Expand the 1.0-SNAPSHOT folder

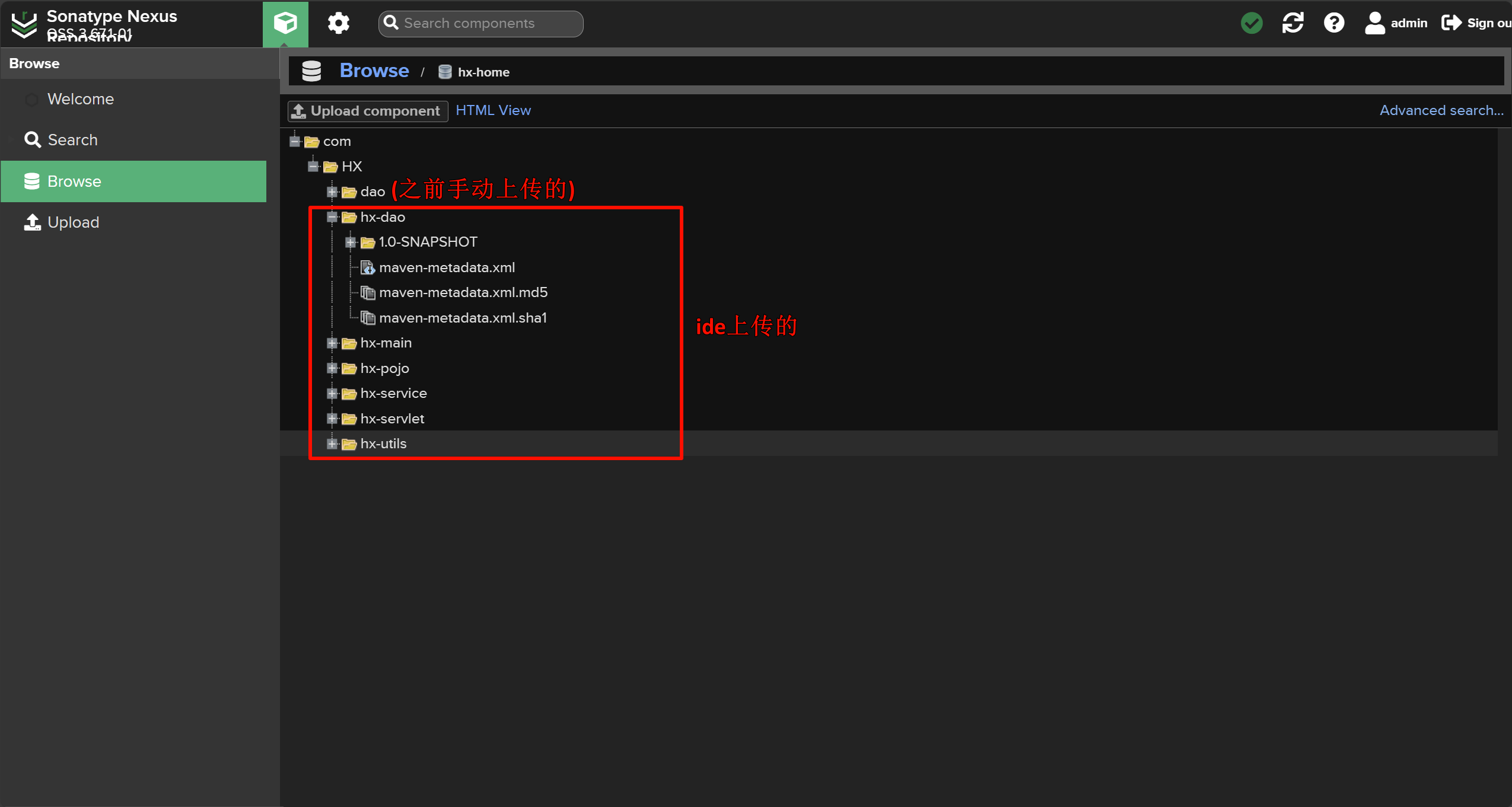pyautogui.click(x=351, y=242)
